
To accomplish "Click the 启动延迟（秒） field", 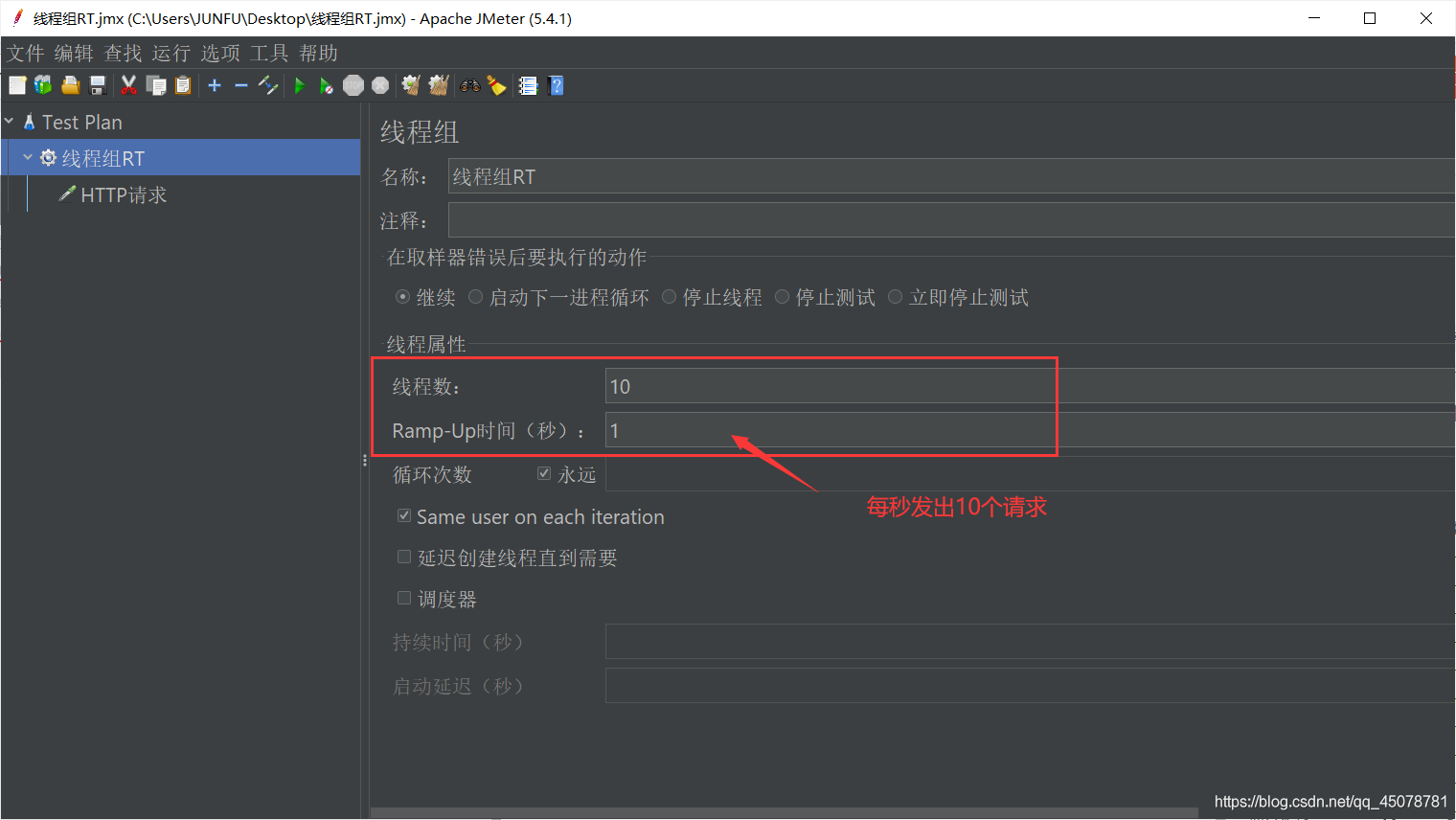I will point(1030,685).
